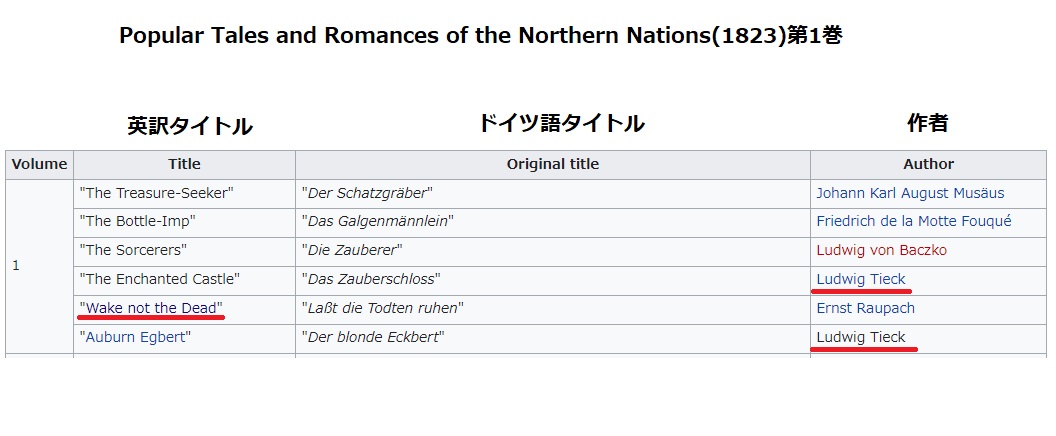Click the Original title column header
This screenshot has width=1056, height=436.
pyautogui.click(x=553, y=164)
